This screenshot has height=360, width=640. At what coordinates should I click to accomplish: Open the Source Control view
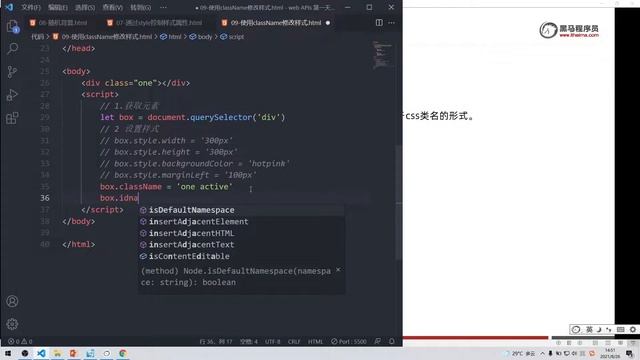coord(12,72)
